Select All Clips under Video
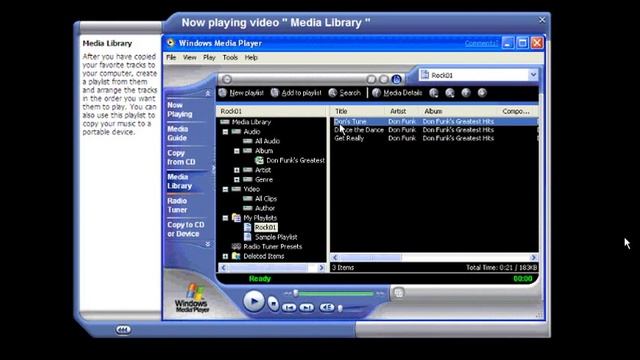640x360 pixels. click(x=266, y=199)
